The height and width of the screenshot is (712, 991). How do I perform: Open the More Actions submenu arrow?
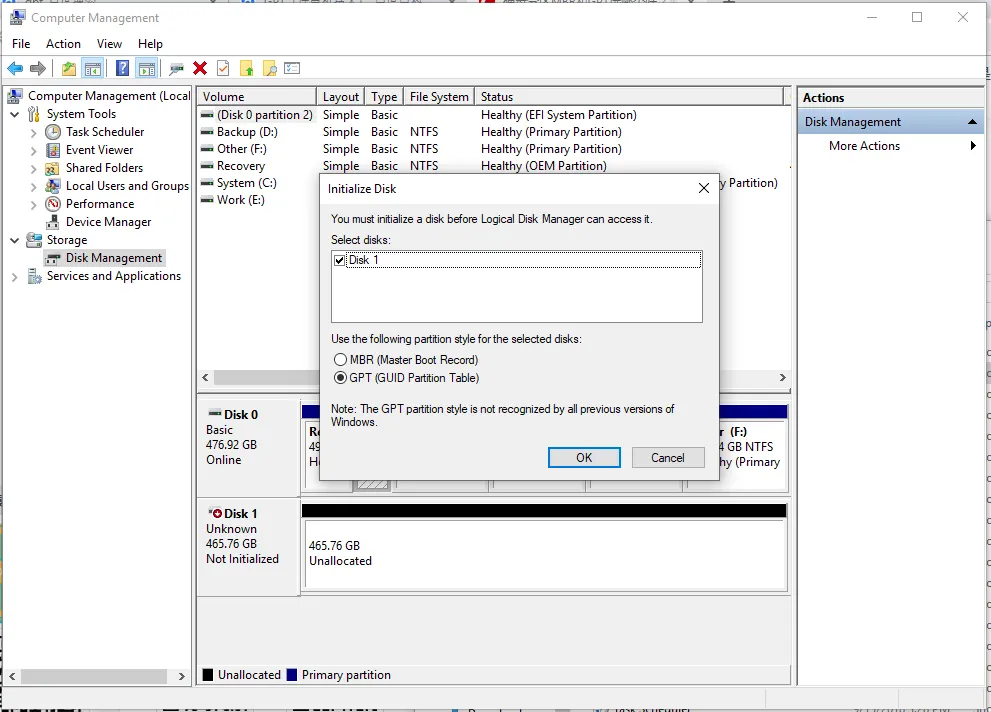(x=973, y=146)
